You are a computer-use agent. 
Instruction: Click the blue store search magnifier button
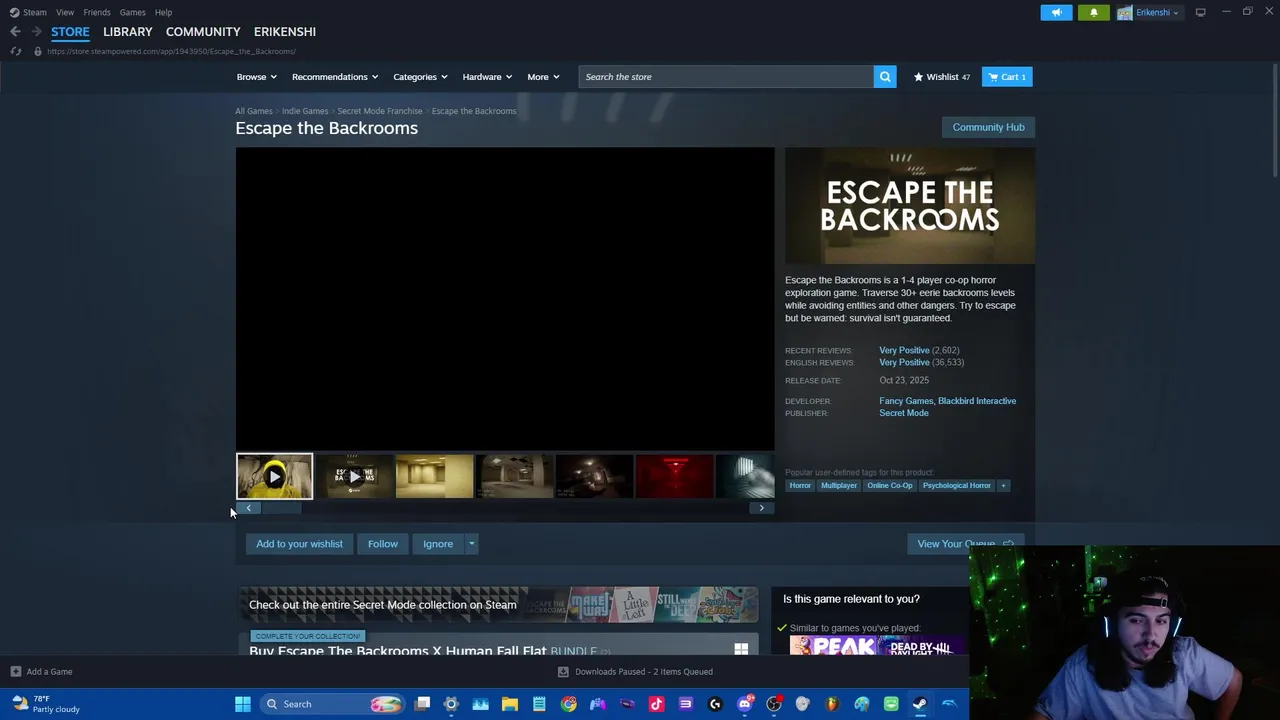tap(885, 77)
